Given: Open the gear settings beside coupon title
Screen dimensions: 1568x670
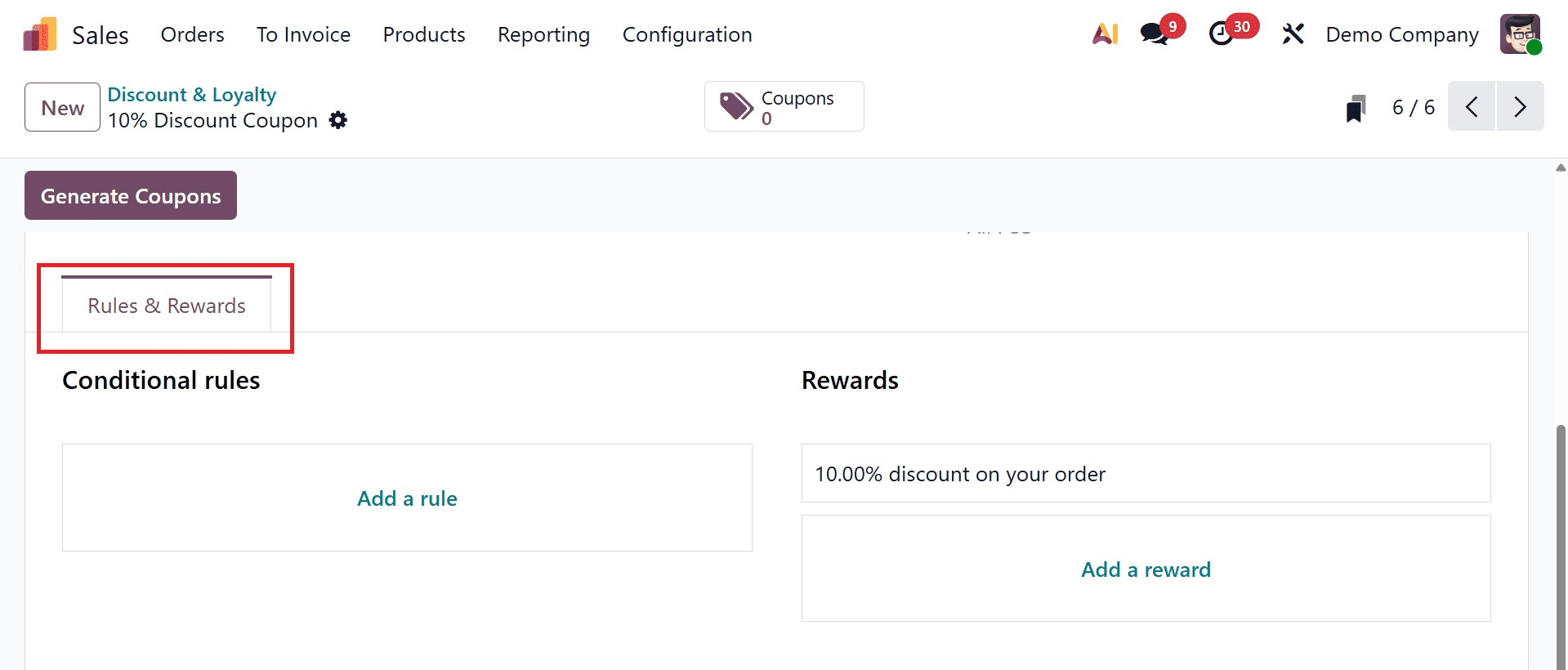Looking at the screenshot, I should click(337, 120).
